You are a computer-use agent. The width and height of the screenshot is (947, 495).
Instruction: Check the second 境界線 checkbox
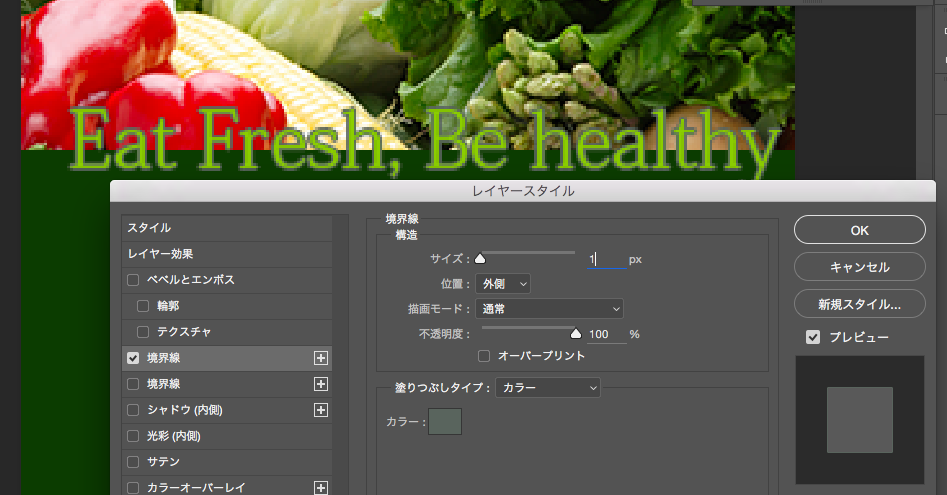tap(133, 384)
